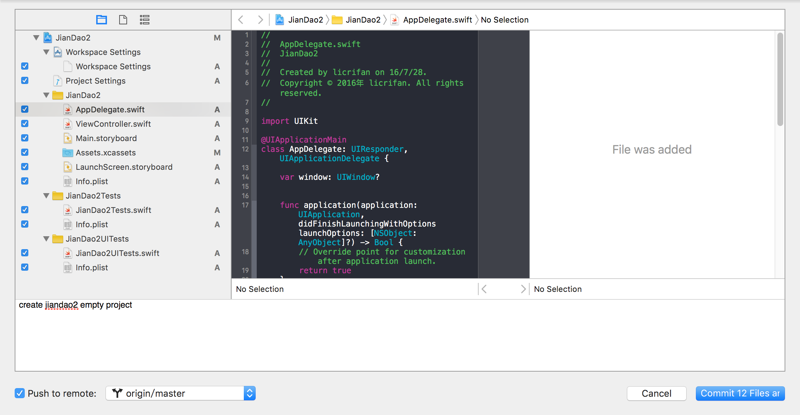Go forward using the jump bar's right arrow
The height and width of the screenshot is (415, 800).
point(260,20)
